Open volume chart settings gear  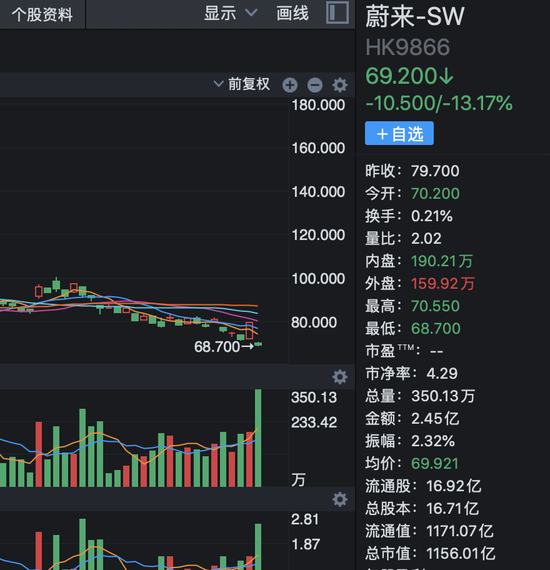point(340,377)
